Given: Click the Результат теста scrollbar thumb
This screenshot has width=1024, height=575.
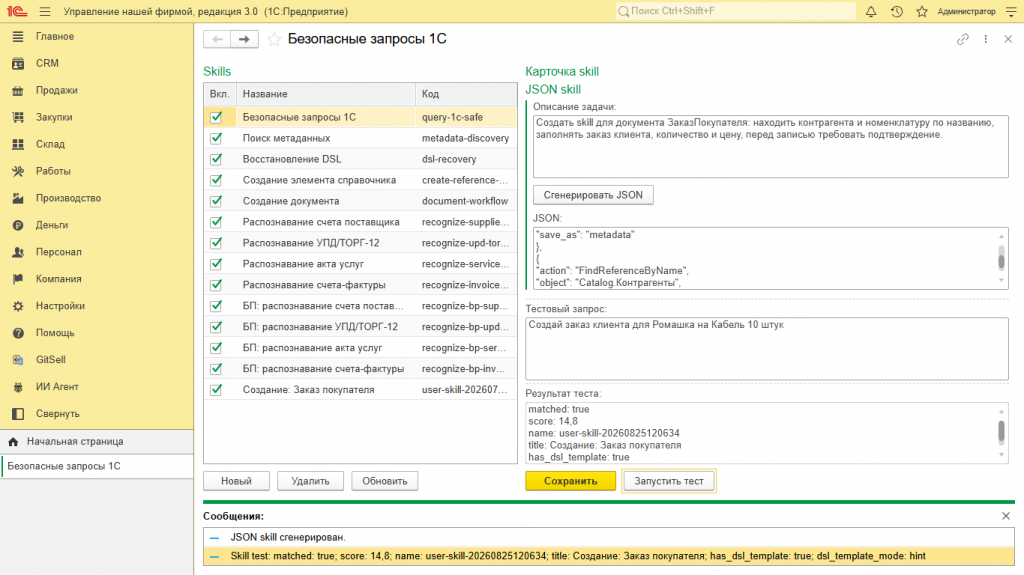Looking at the screenshot, I should click(x=1001, y=431).
